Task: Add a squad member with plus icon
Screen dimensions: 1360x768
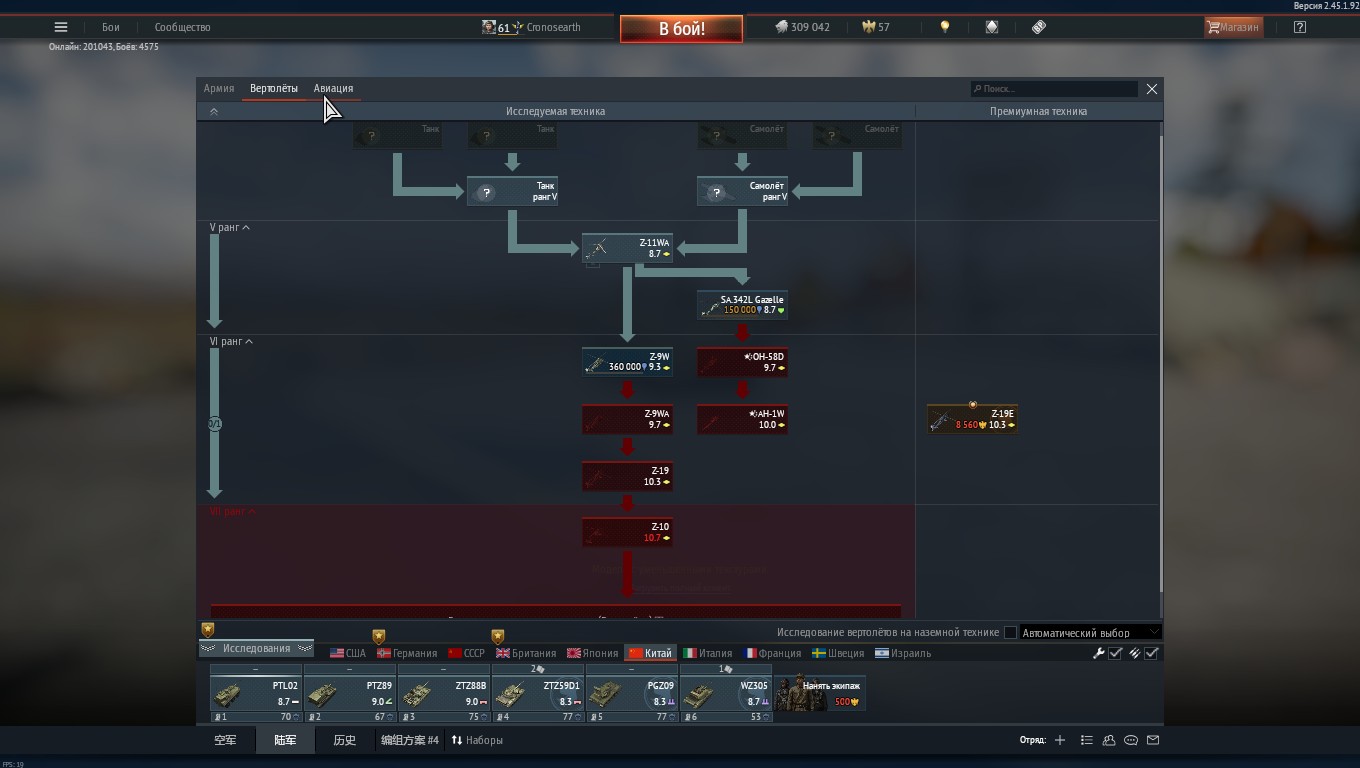Action: [1060, 740]
